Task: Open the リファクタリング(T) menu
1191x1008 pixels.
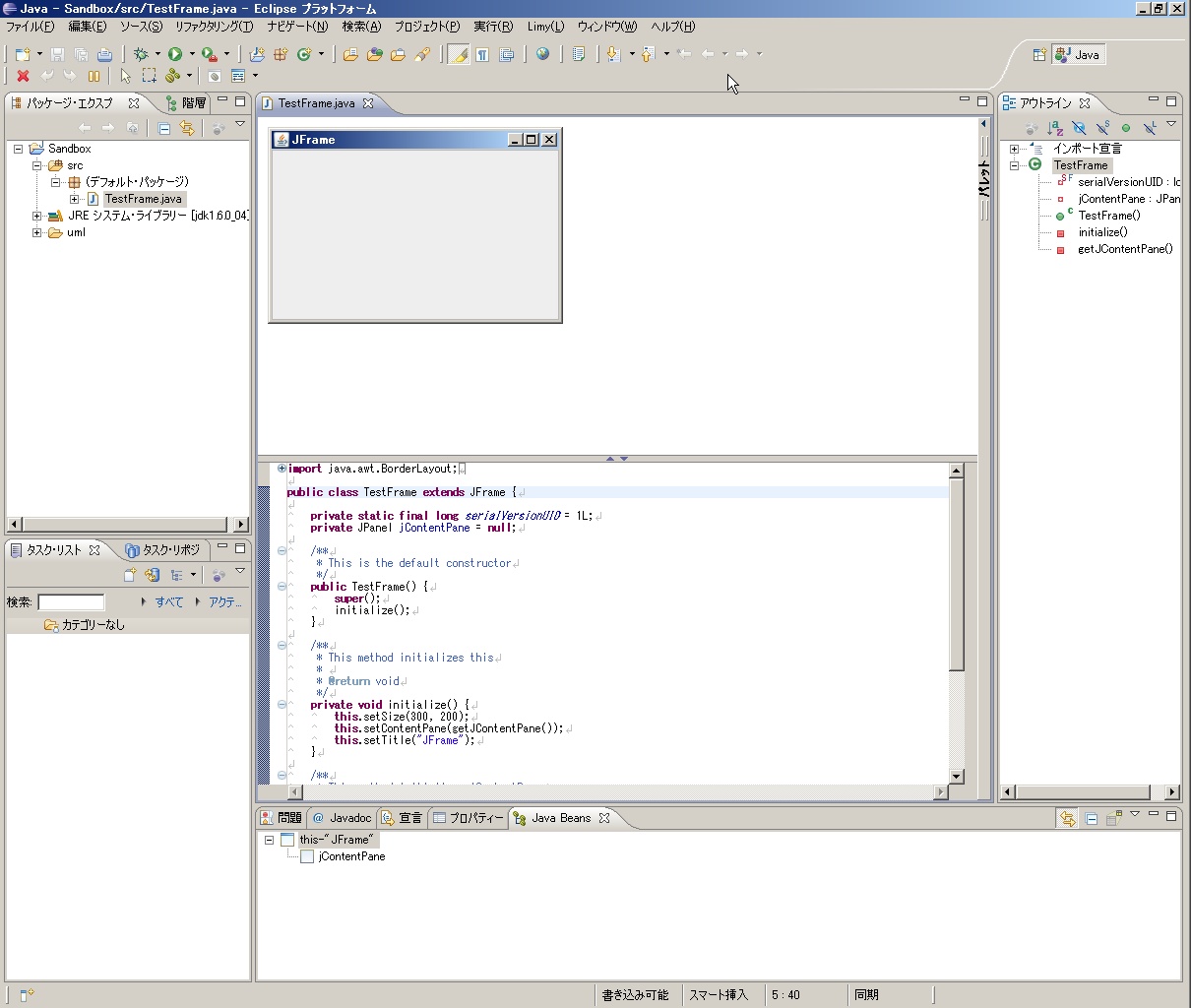Action: click(214, 27)
